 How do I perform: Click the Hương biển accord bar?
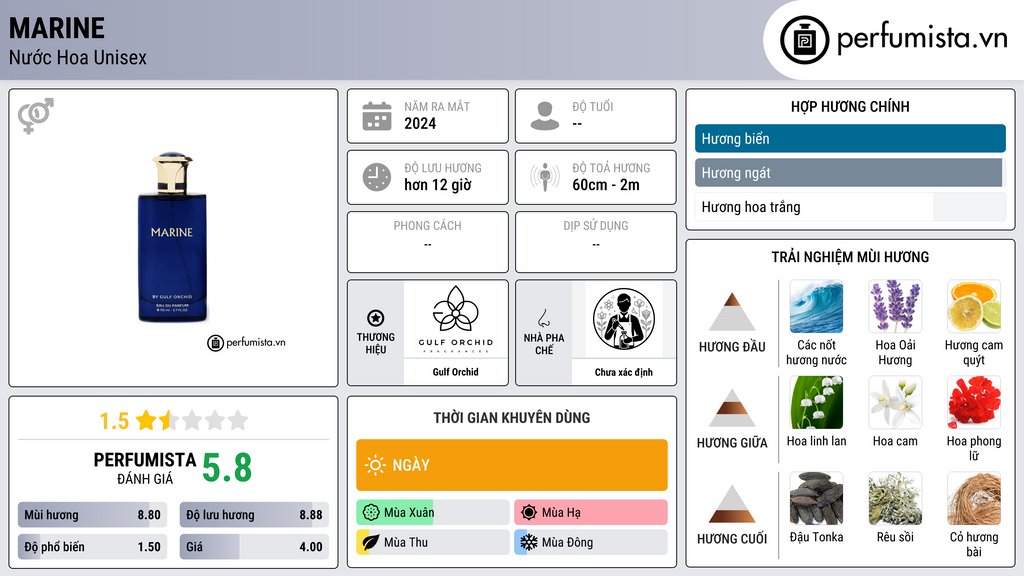(850, 138)
